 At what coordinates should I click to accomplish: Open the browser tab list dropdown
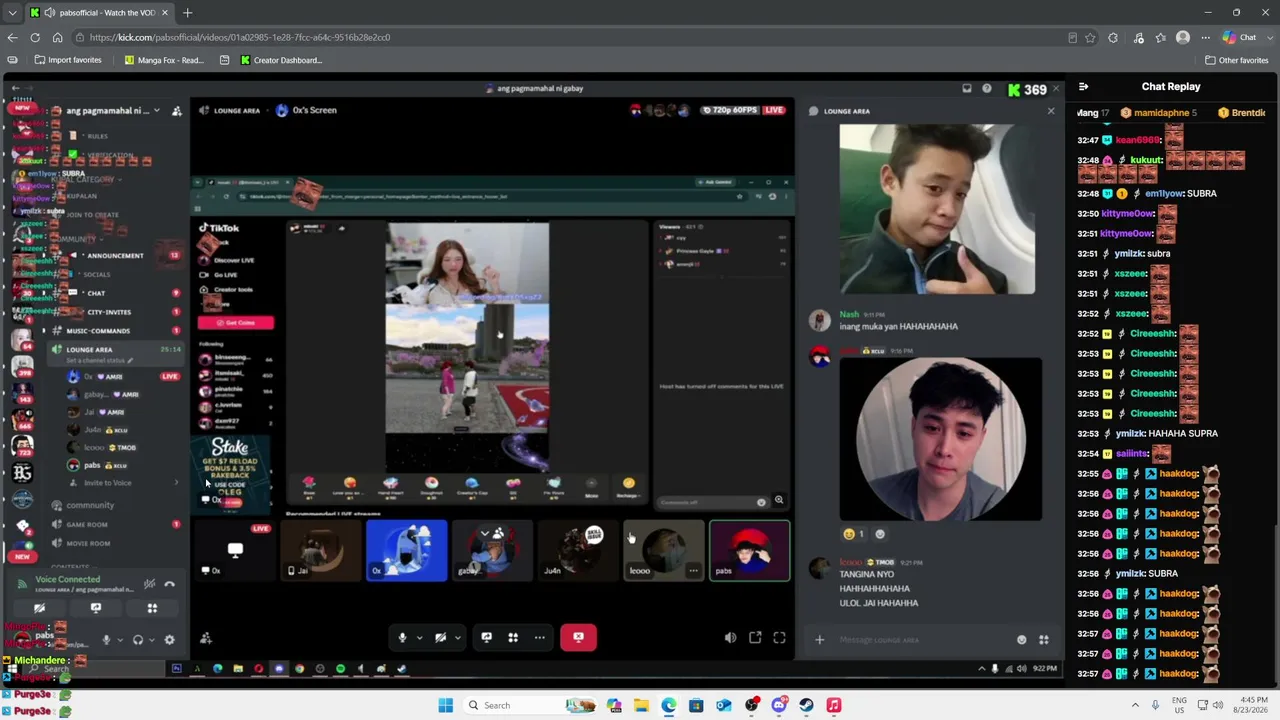(x=12, y=13)
